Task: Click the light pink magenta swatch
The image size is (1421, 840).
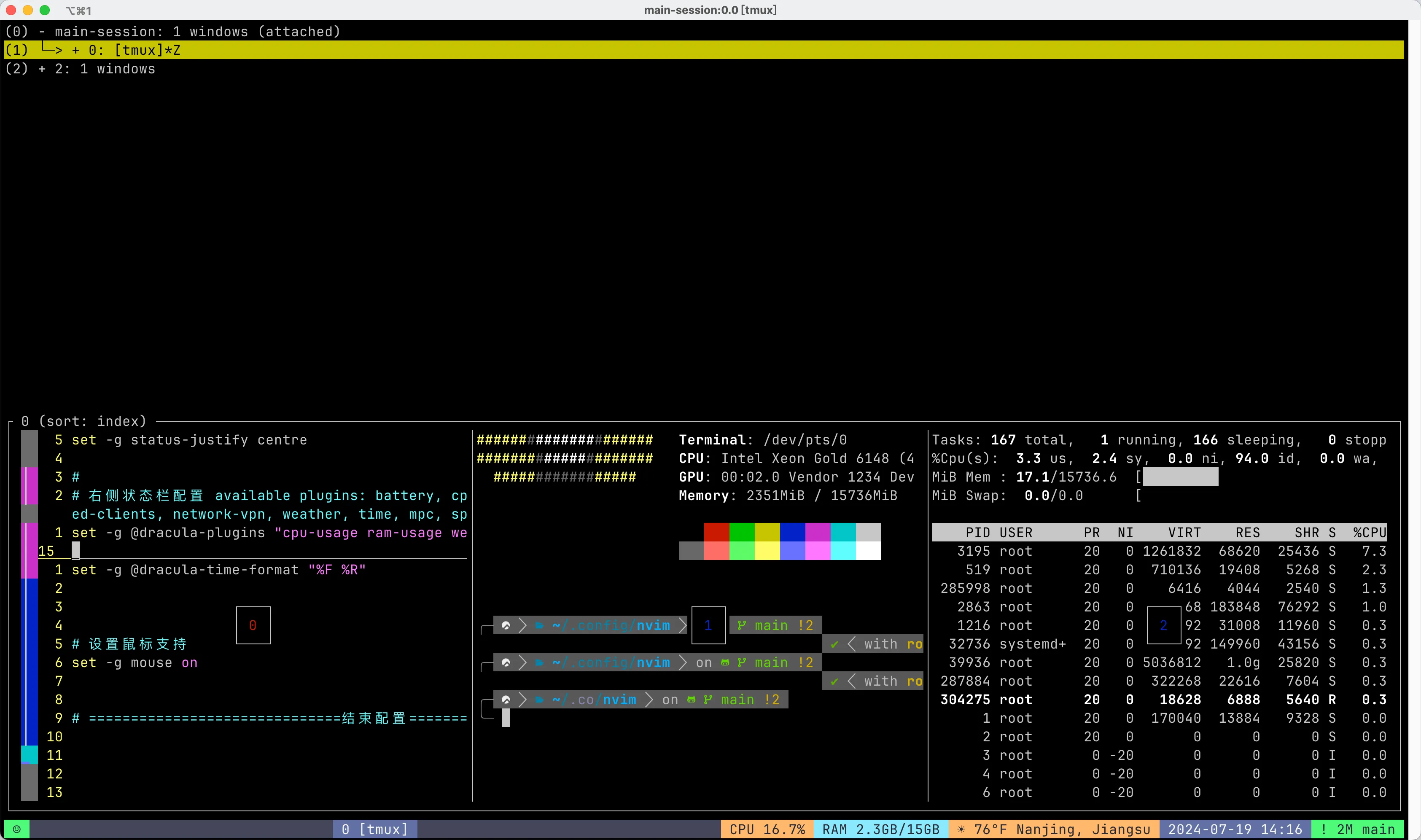Action: (x=818, y=551)
